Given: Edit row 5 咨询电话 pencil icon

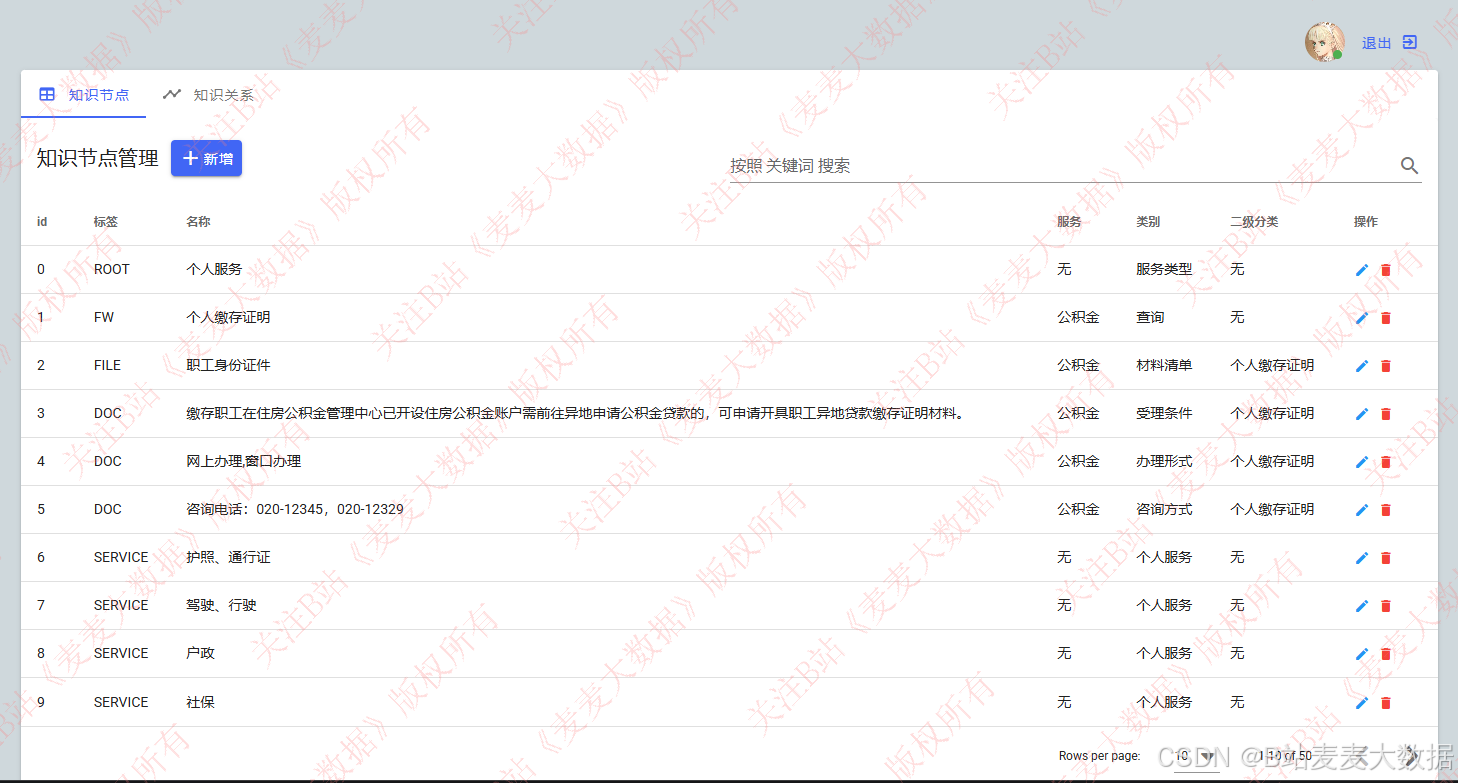Looking at the screenshot, I should [x=1361, y=510].
